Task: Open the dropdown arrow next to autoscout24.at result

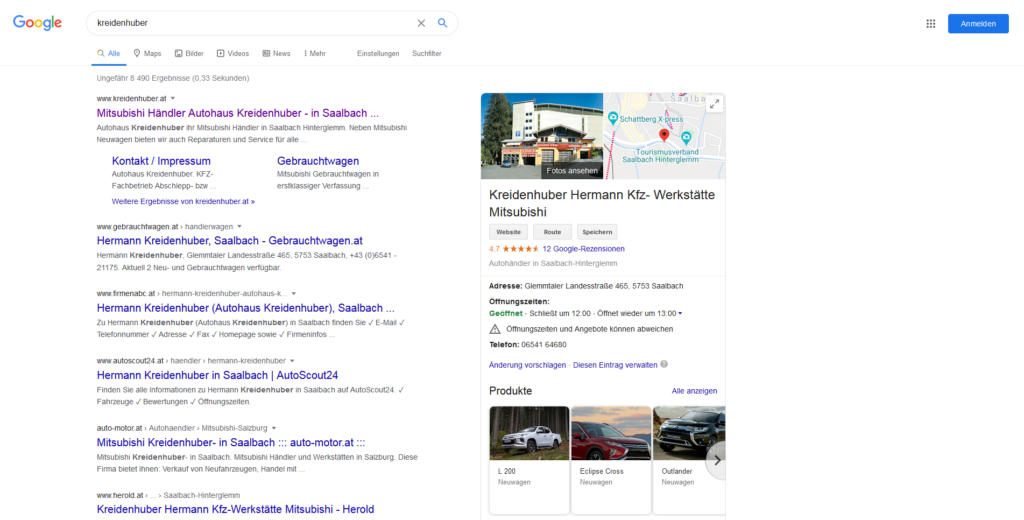Action: (x=292, y=361)
